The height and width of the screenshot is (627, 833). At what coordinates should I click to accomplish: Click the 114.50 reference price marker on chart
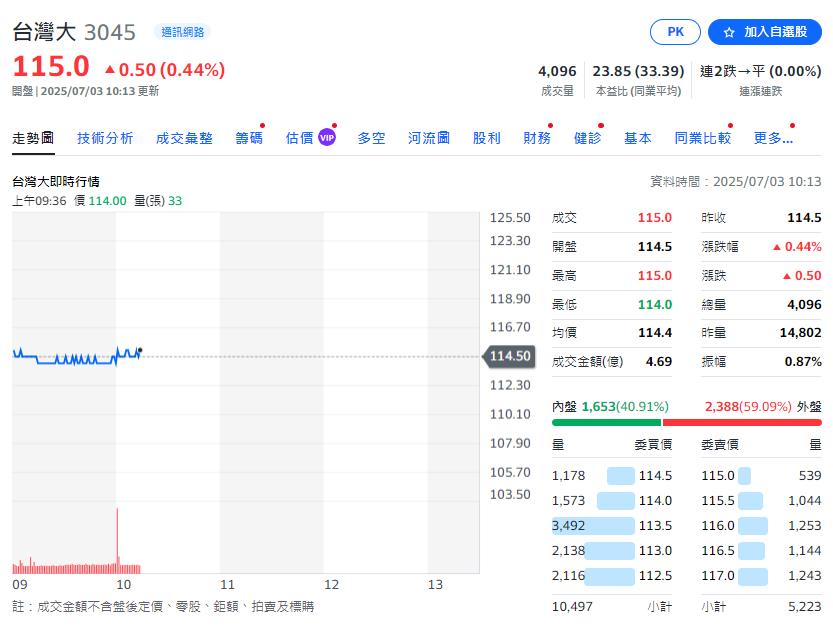[x=508, y=356]
